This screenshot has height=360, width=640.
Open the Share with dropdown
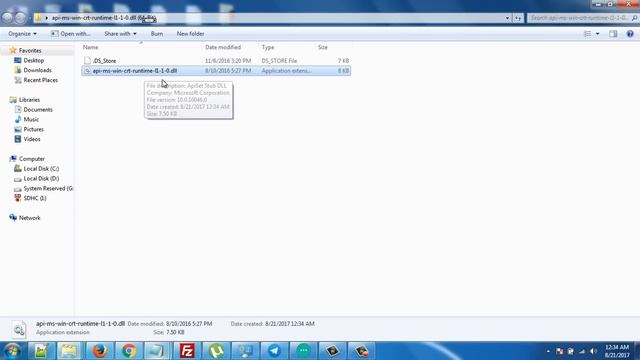[x=120, y=34]
